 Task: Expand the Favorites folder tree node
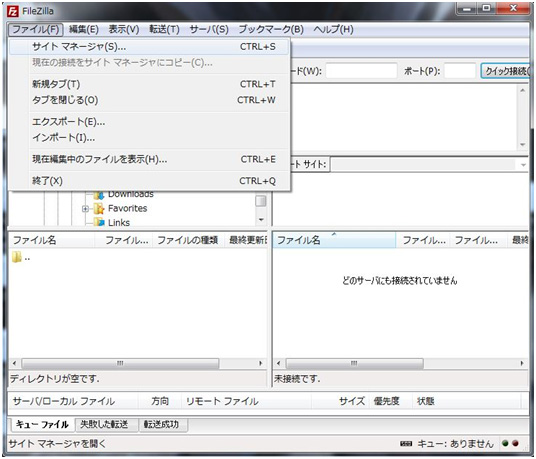click(x=85, y=208)
